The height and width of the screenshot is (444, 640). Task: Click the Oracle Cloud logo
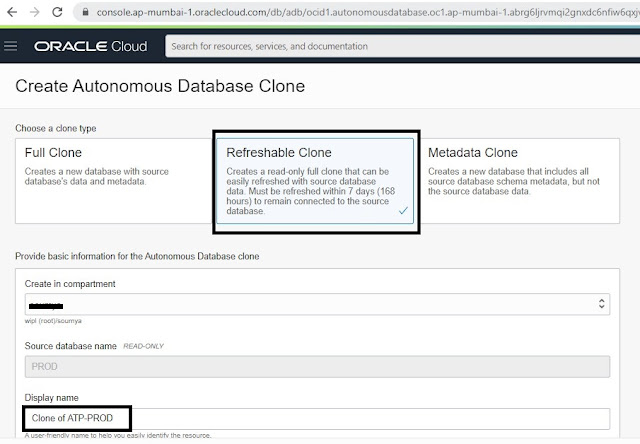point(90,47)
